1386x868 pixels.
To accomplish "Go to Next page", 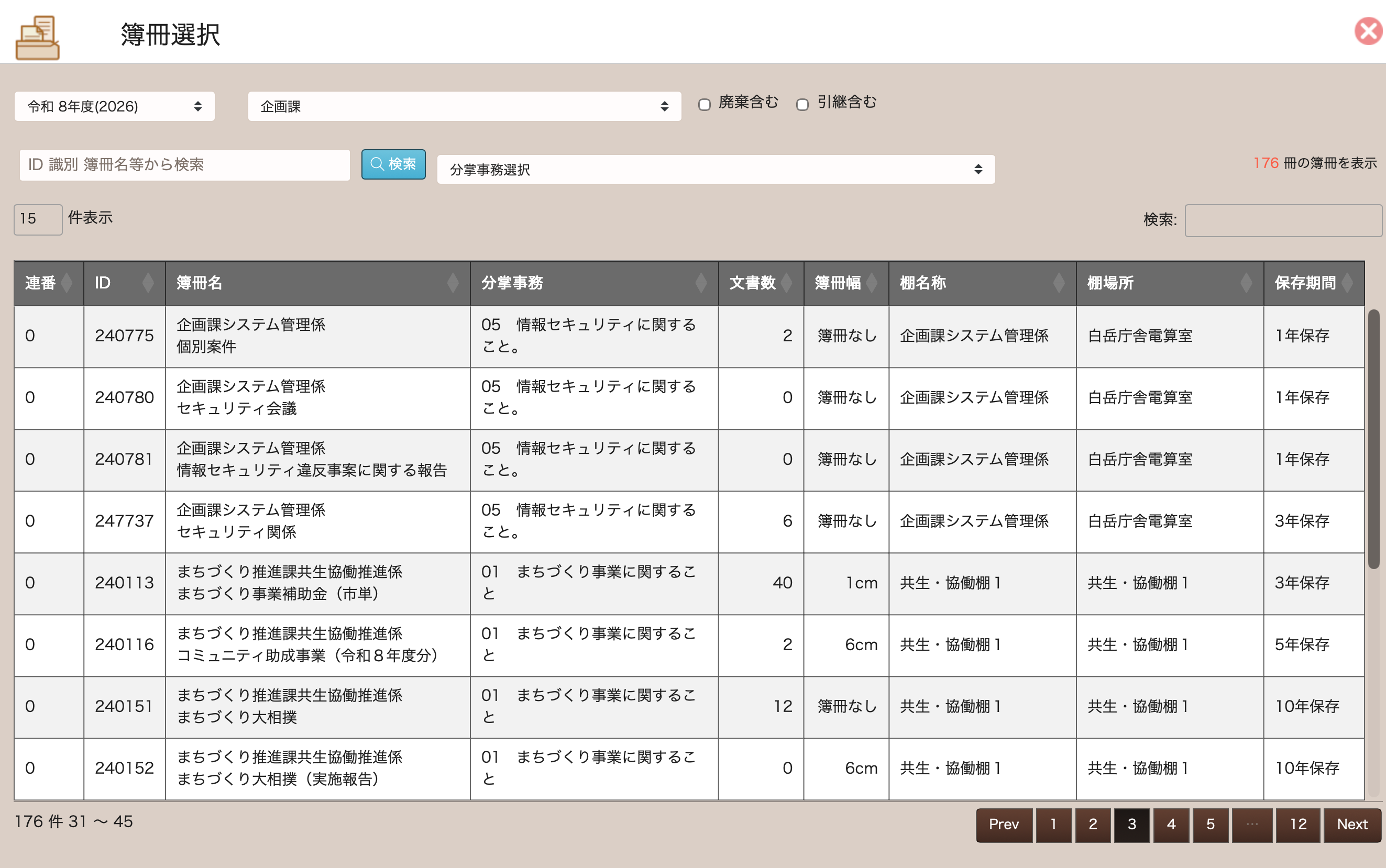I will [1352, 825].
